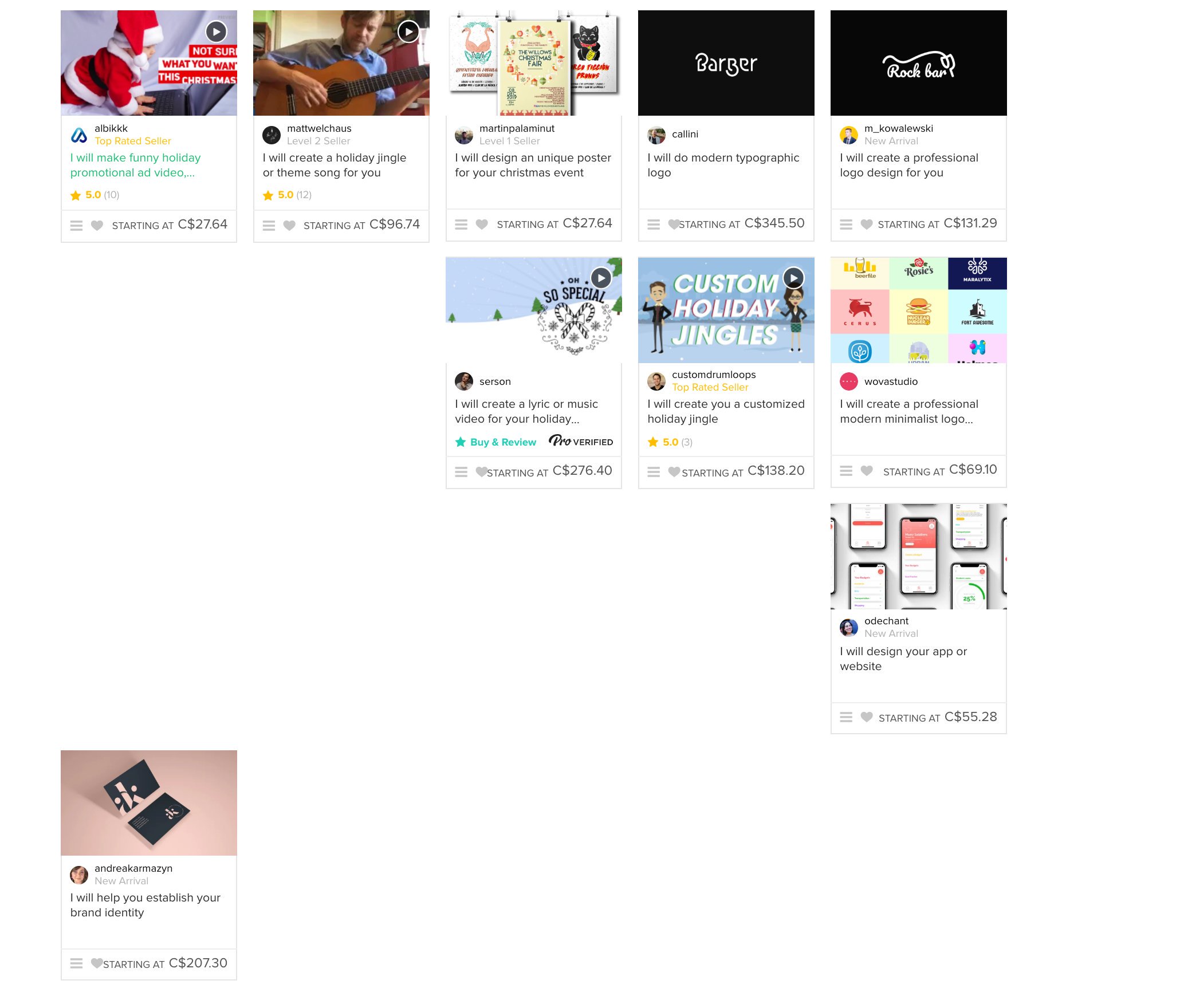The image size is (1180, 1008).
Task: Click wovastudio pink avatar icon
Action: click(x=849, y=381)
